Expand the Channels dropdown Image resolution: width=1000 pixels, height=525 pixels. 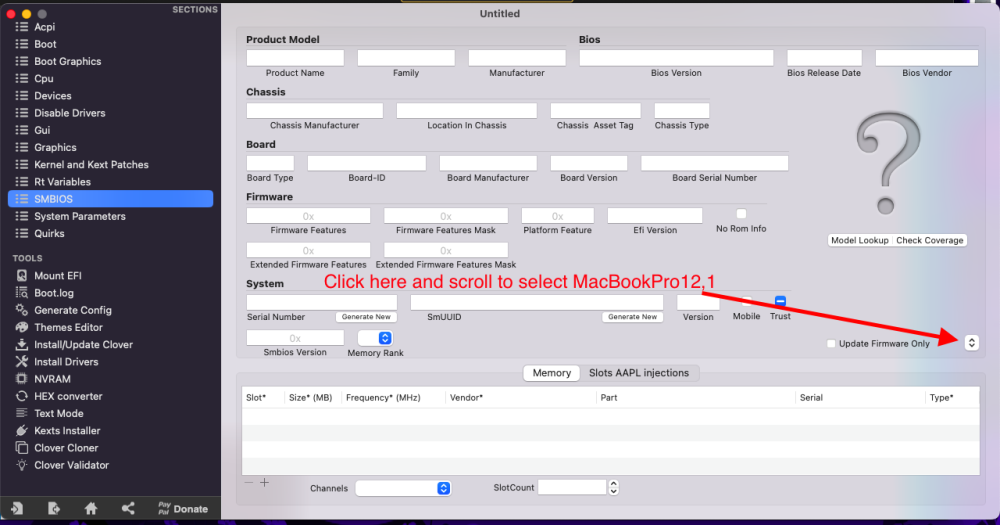[x=403, y=488]
